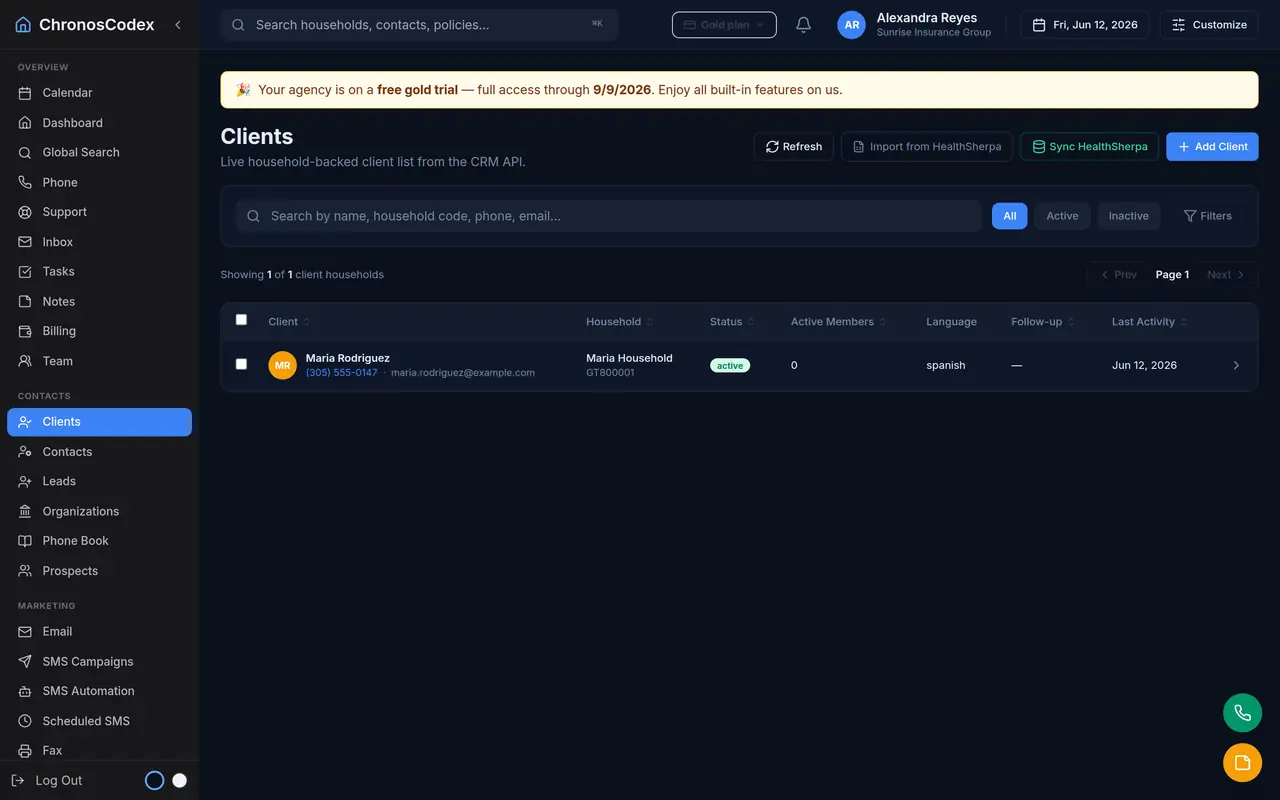Sort by Household column

tap(620, 322)
